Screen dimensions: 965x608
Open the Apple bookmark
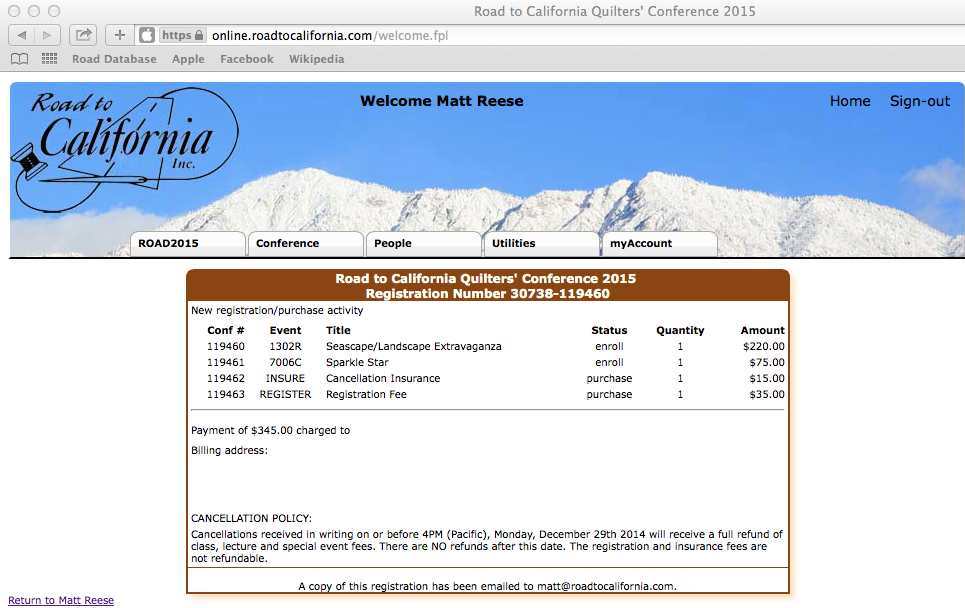click(x=188, y=59)
